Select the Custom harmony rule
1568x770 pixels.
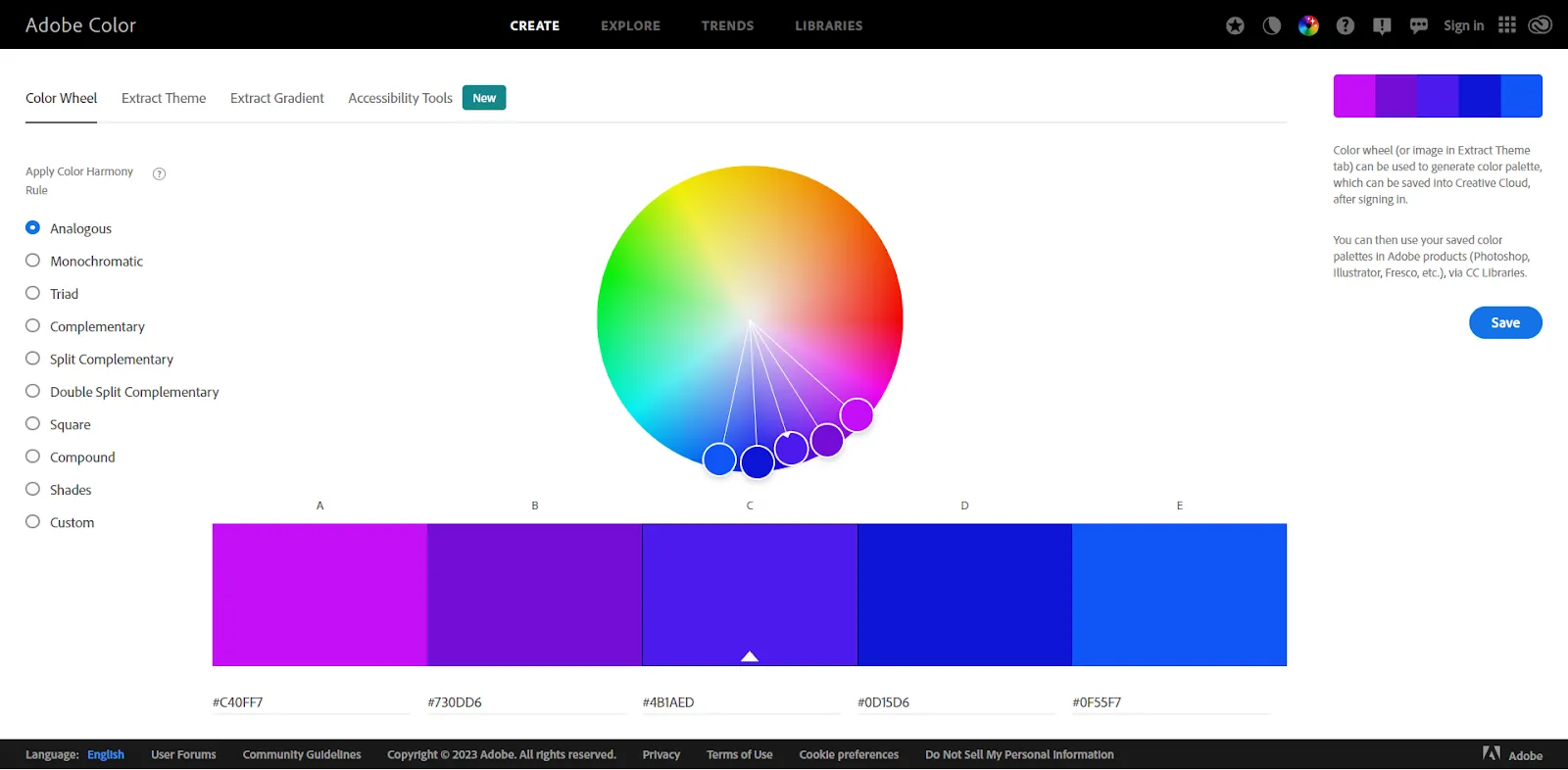(x=60, y=522)
